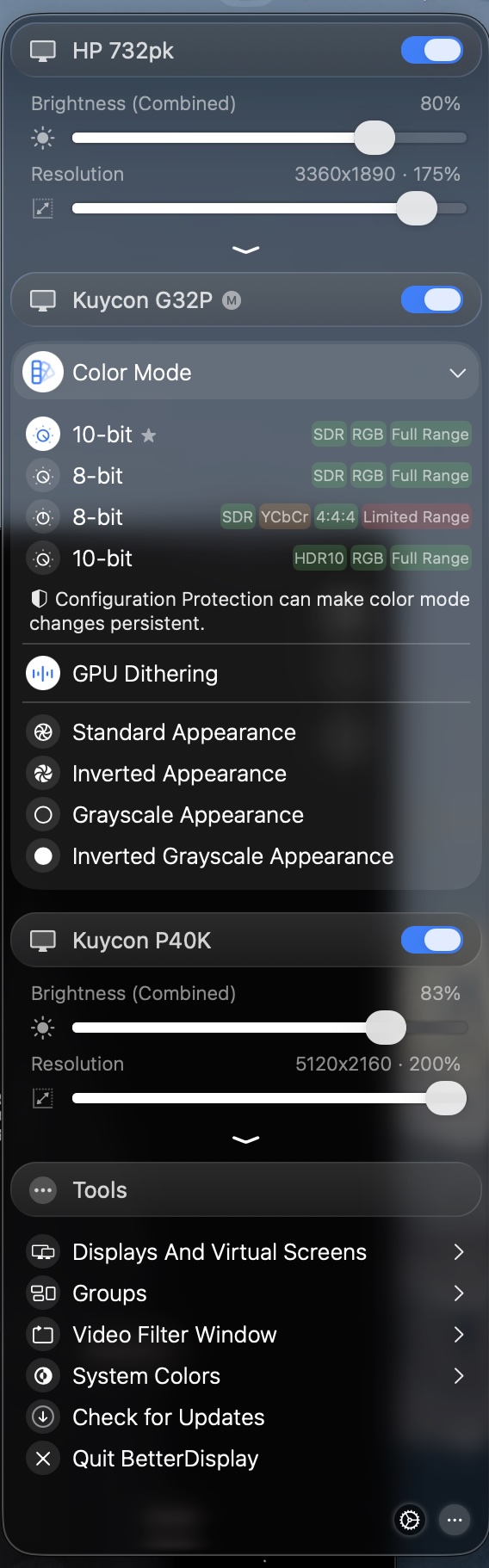
Task: Open the System Colors submenu
Action: click(x=245, y=1376)
